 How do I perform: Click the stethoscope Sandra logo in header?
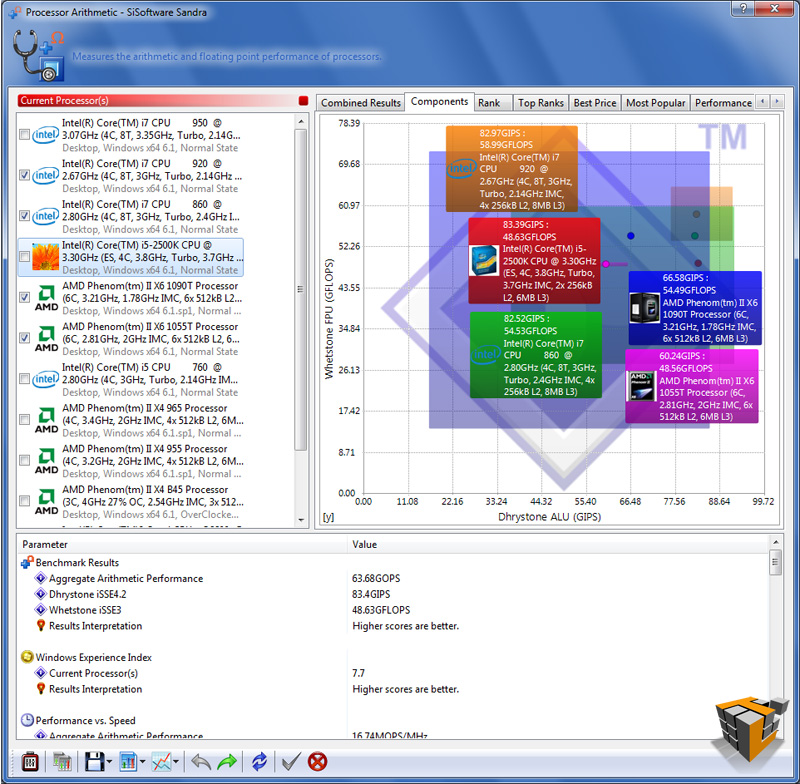click(38, 55)
